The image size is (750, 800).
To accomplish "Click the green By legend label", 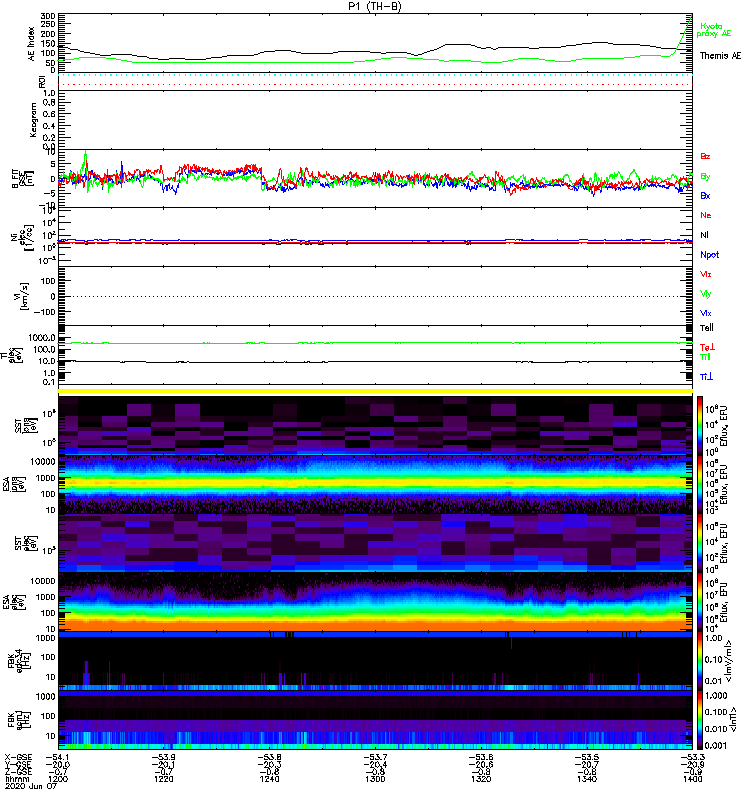I will tap(705, 176).
